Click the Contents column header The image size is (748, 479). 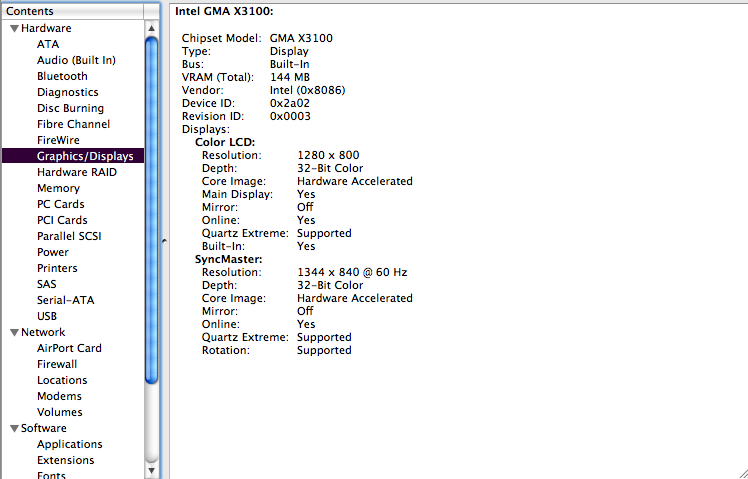tap(73, 11)
